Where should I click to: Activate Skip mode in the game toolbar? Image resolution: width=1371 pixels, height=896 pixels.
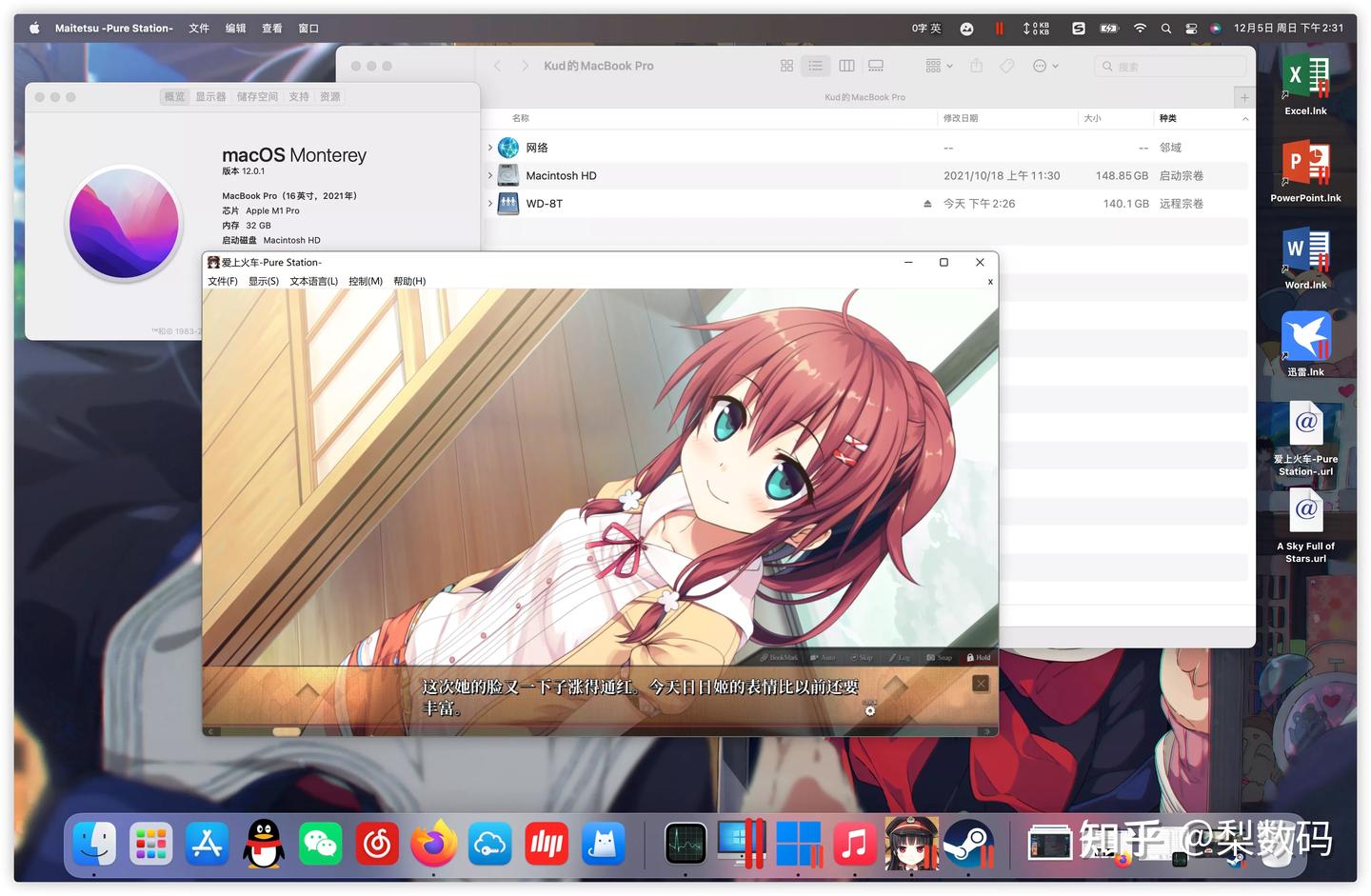click(x=863, y=657)
